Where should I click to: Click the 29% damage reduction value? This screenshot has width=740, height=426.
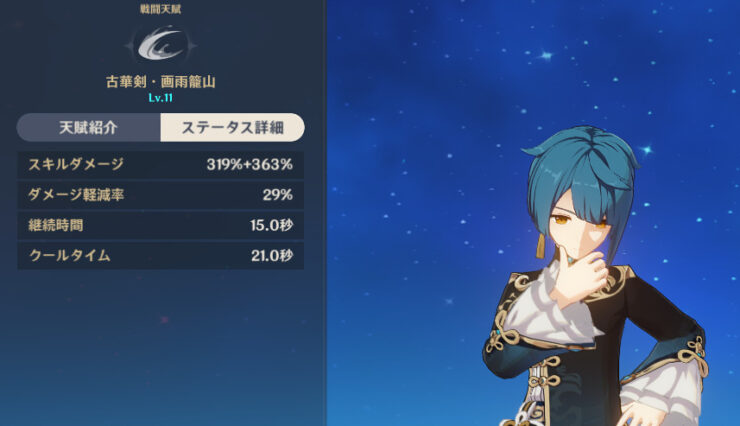[278, 194]
